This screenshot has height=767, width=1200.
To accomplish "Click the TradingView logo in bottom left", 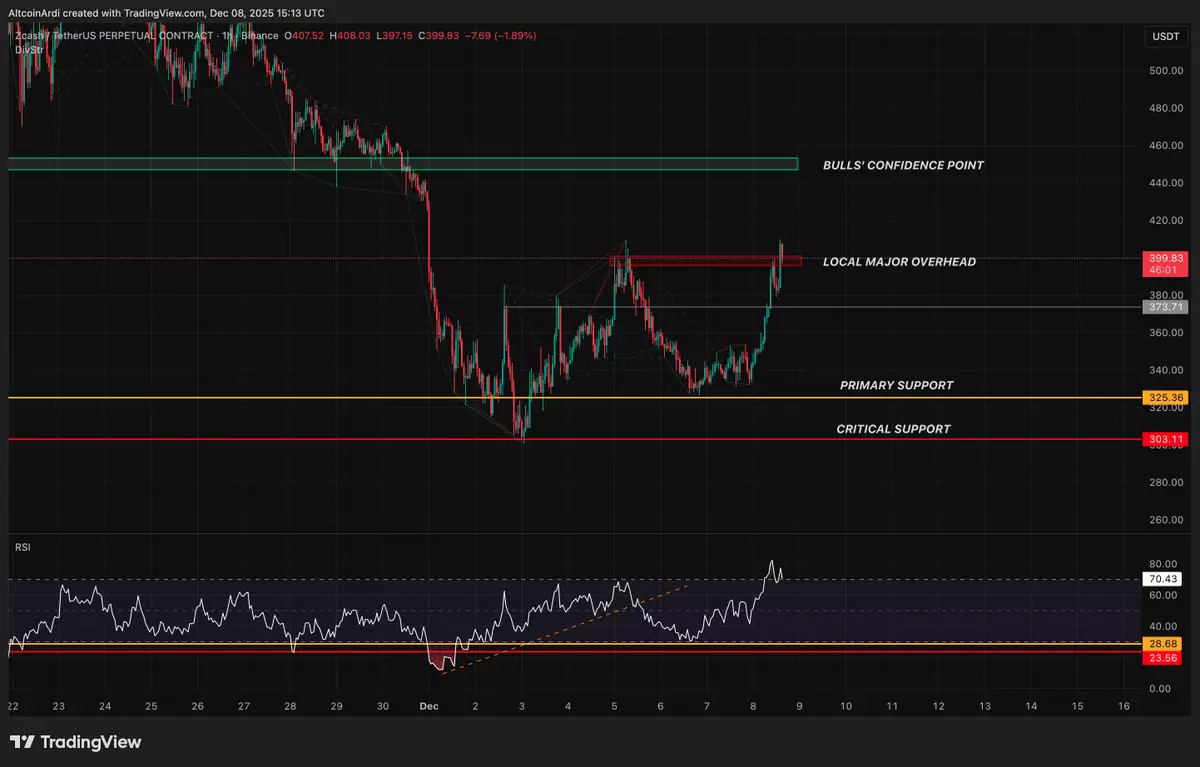I will pos(75,742).
